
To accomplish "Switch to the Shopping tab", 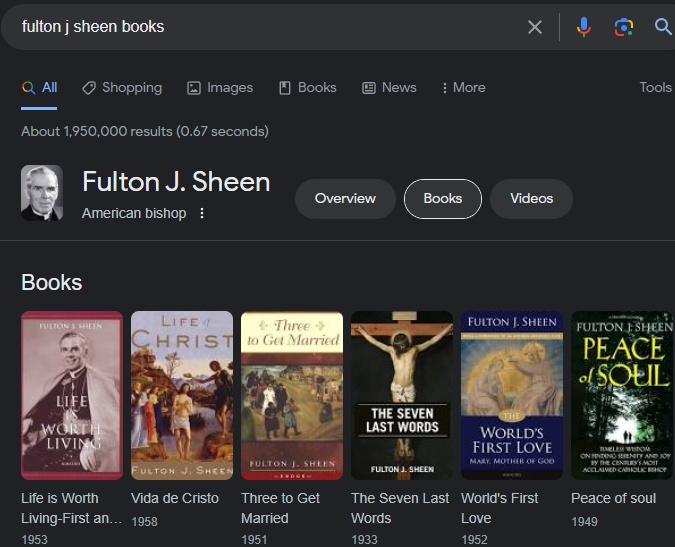I will (122, 88).
